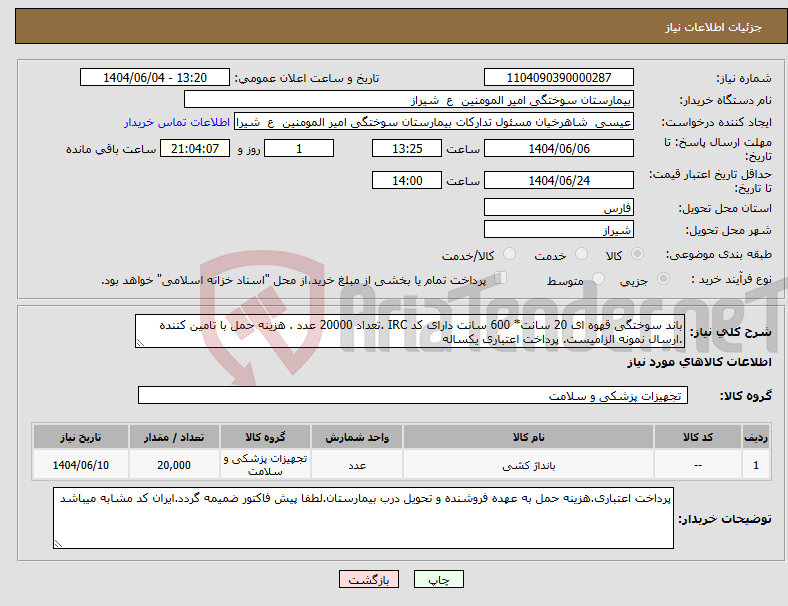788x606 pixels.
Task: Toggle the اسناد خزانه اسلامی payment checkbox
Action: click(501, 278)
